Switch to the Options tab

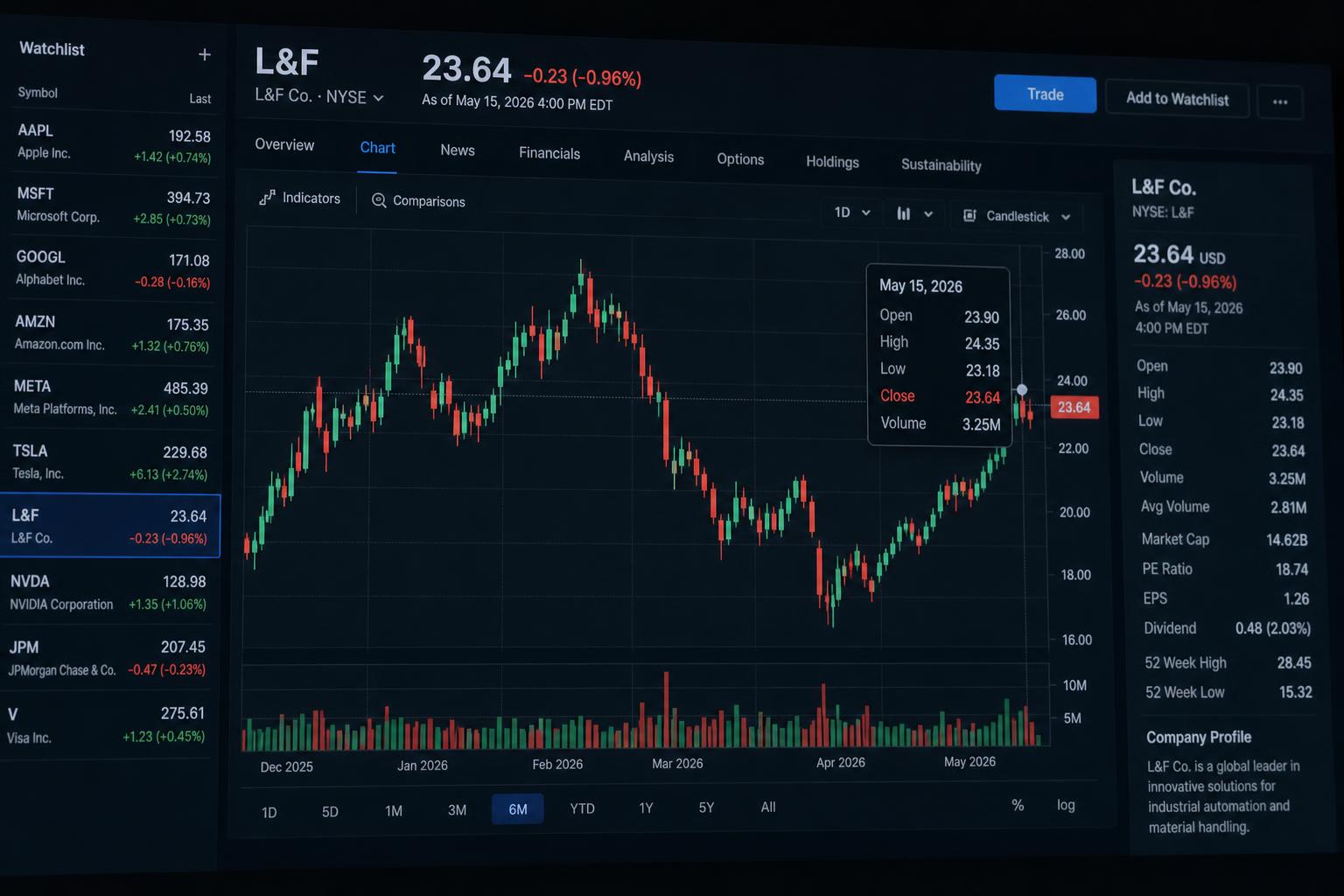(x=740, y=159)
